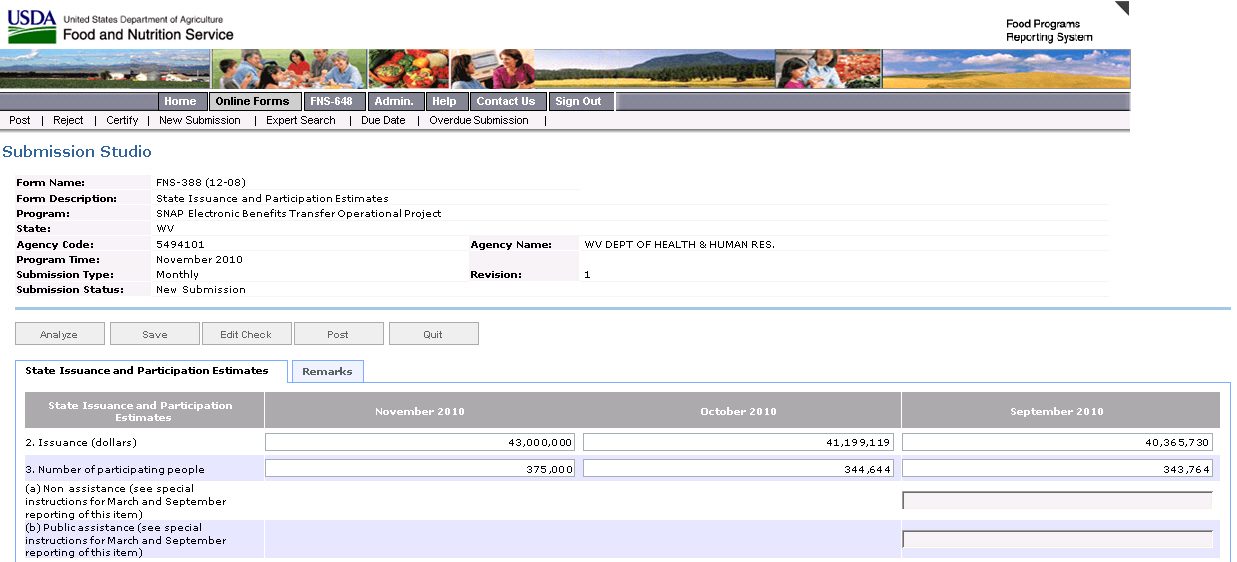Image resolution: width=1237 pixels, height=562 pixels.
Task: Switch to the Remarks tab
Action: 327,371
